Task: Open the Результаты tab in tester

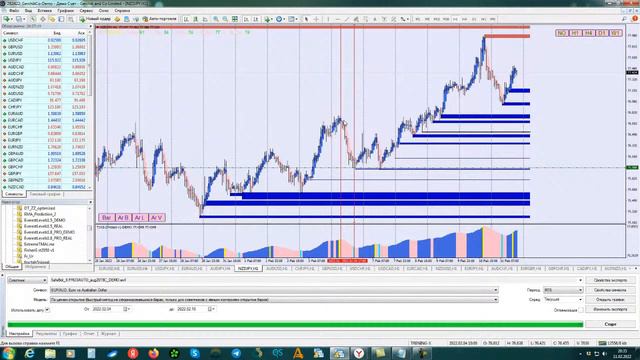Action: [x=46, y=333]
